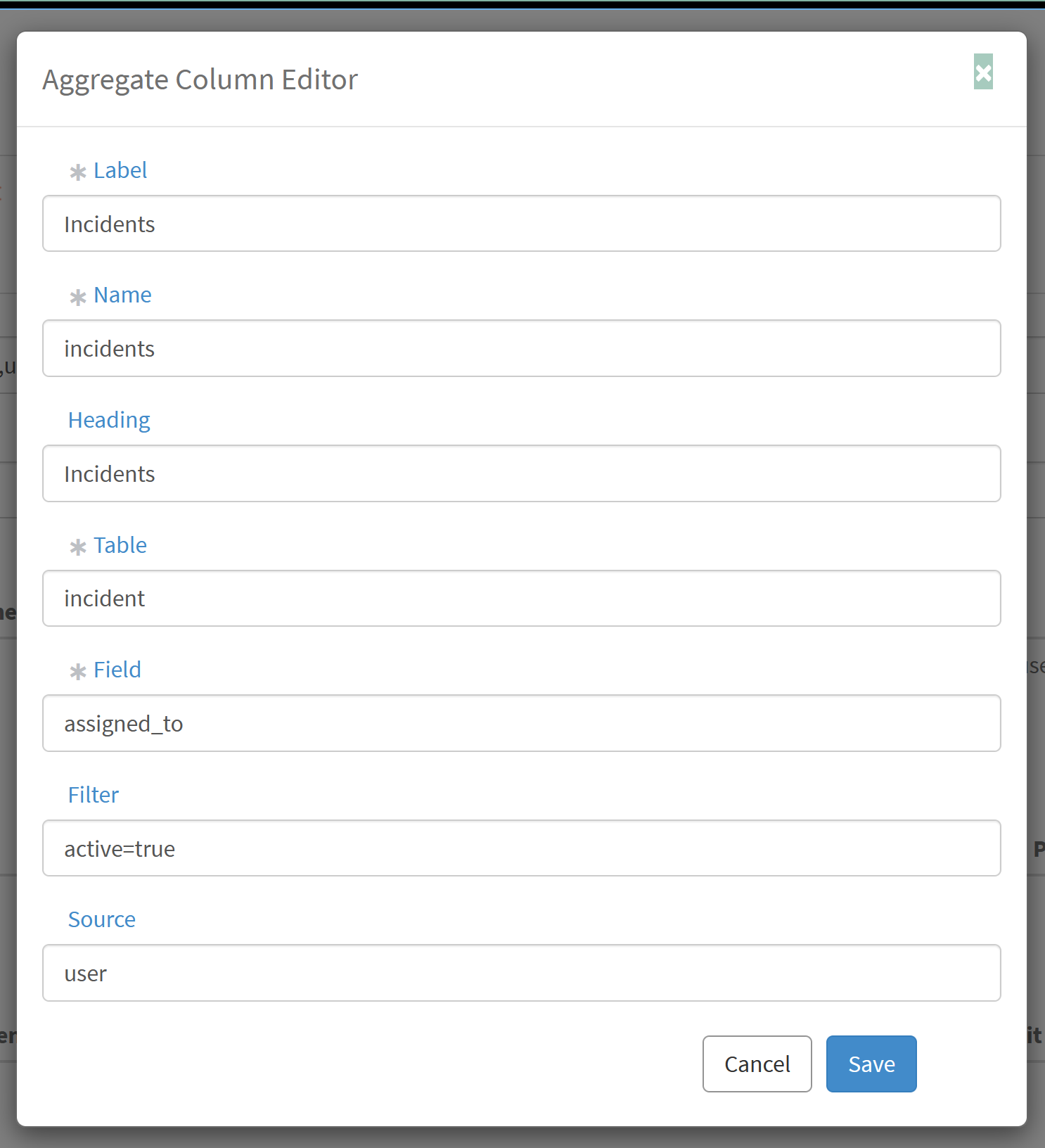Click the Aggregate Column Editor title
Viewport: 1045px width, 1148px height.
click(200, 79)
